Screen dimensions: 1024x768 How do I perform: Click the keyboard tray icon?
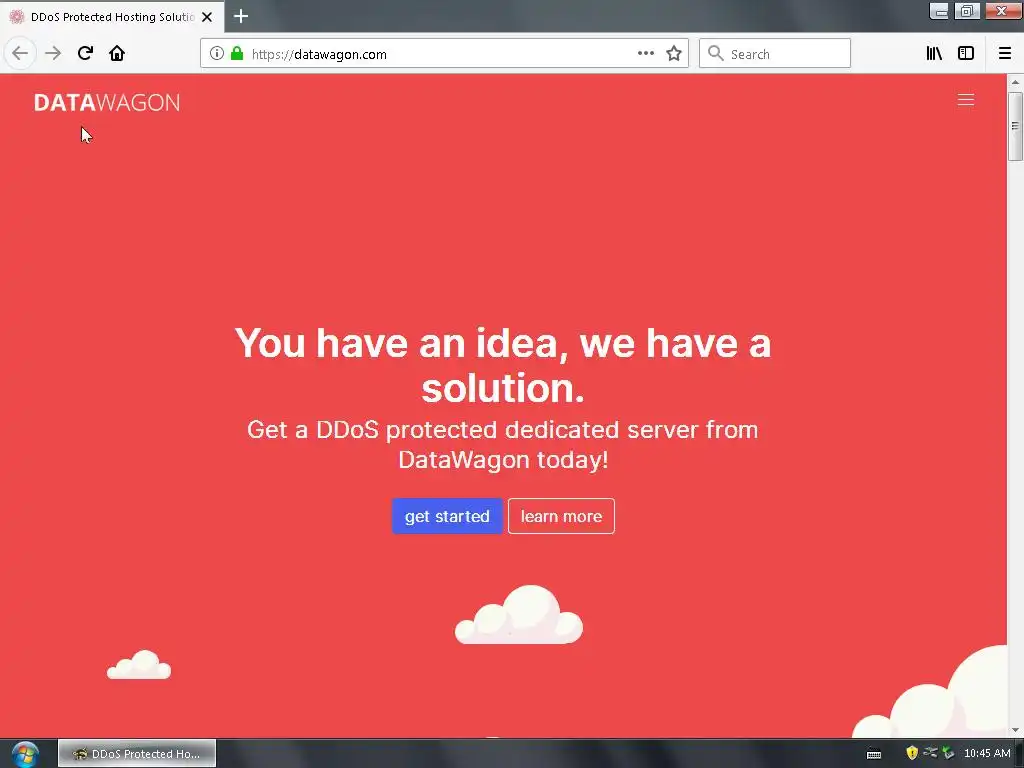pos(874,754)
